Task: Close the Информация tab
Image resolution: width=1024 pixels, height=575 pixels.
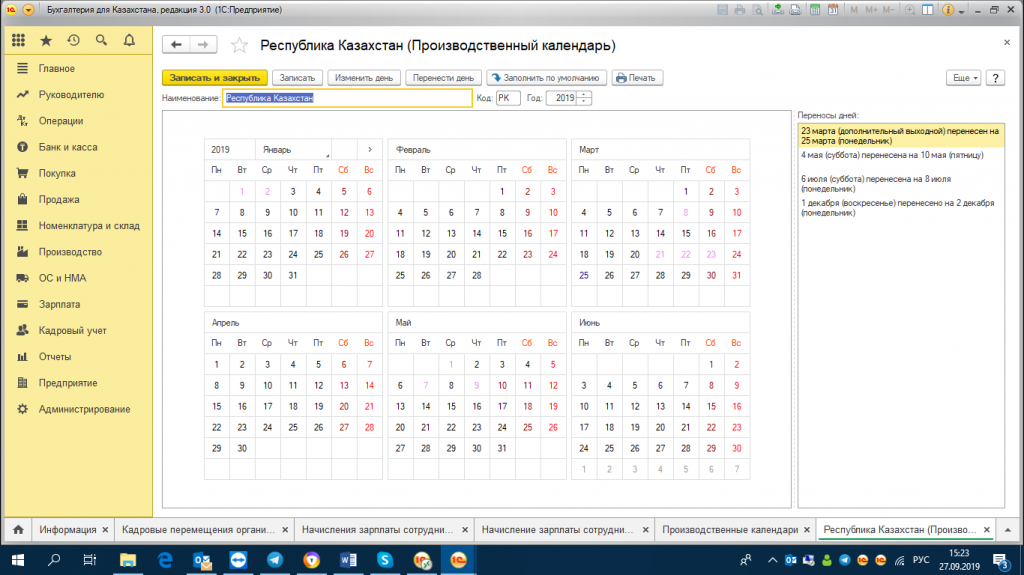Action: coord(104,529)
